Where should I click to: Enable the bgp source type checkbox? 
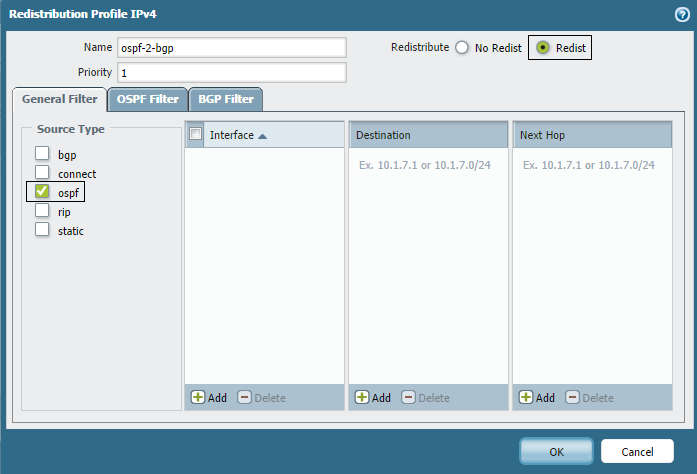click(42, 153)
